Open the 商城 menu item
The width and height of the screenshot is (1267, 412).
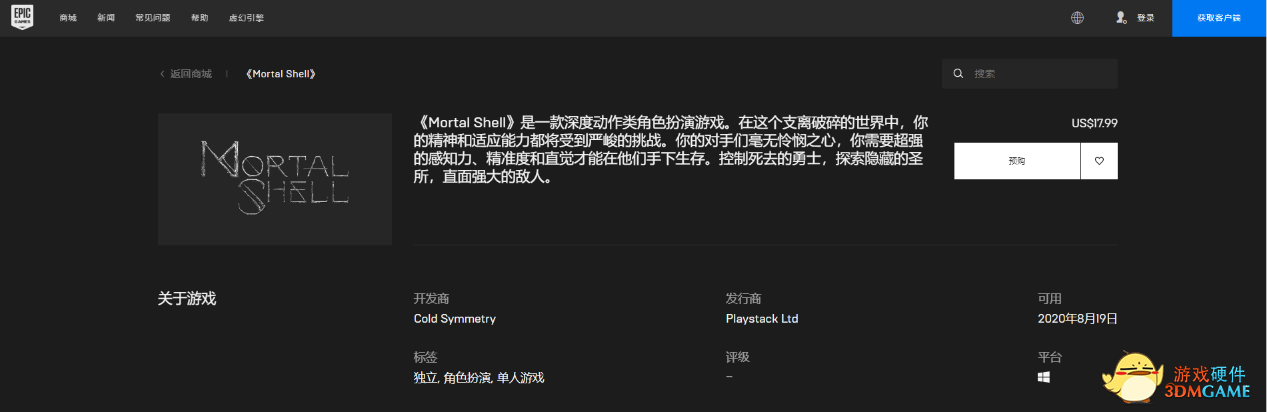pos(68,18)
